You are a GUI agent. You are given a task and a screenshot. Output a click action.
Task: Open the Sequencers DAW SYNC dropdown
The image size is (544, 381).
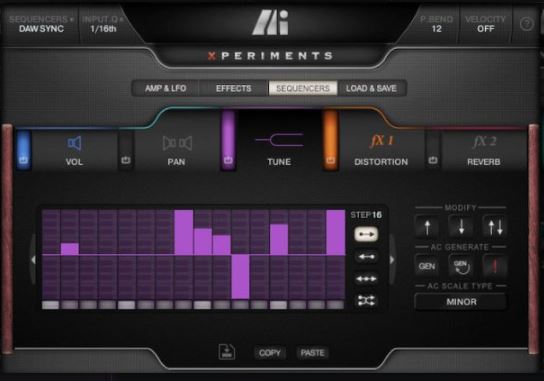pos(41,24)
